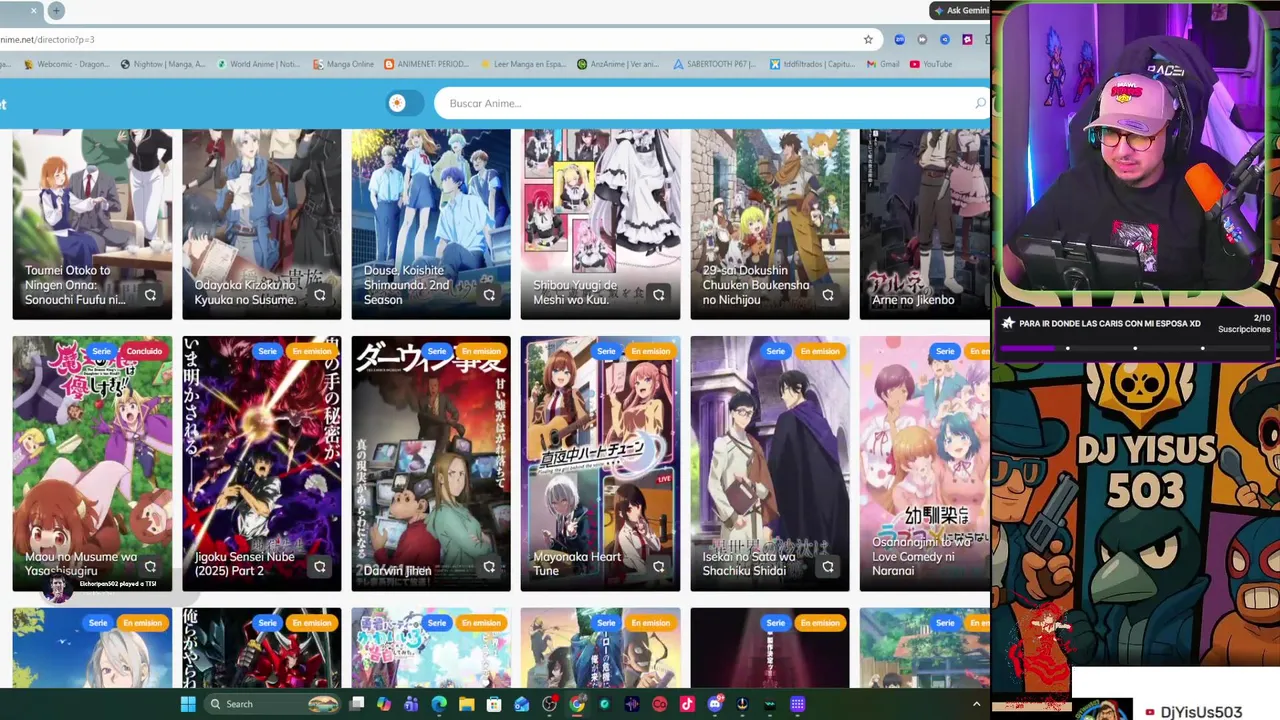Open the Manga Online bookmark
This screenshot has width=1280, height=720.
343,64
